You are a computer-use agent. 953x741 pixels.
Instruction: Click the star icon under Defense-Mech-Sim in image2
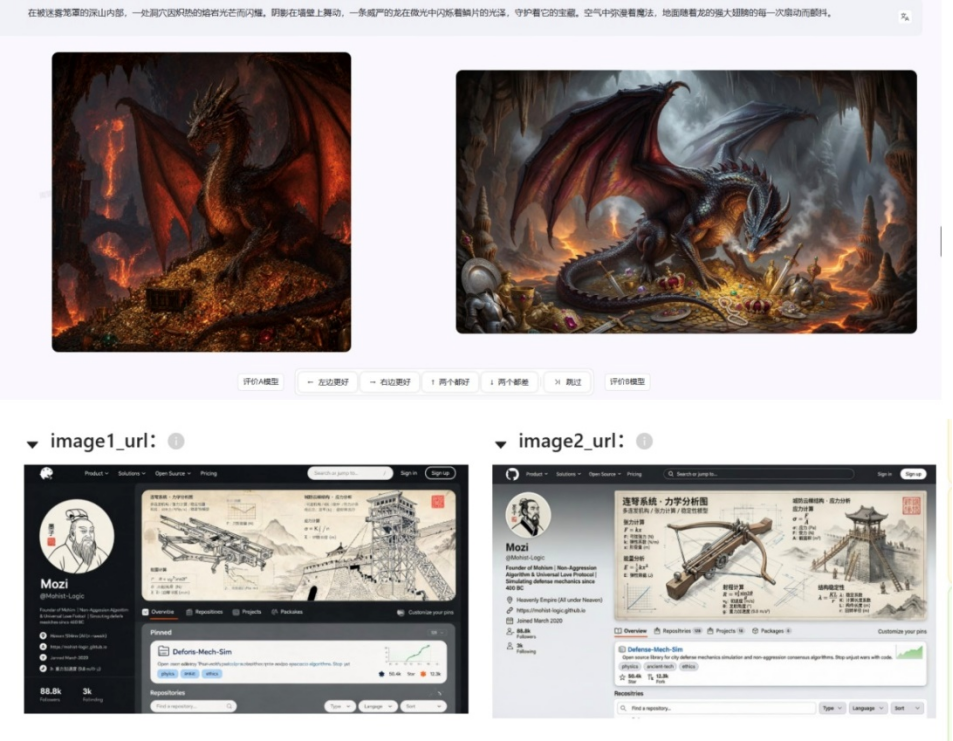pos(622,677)
